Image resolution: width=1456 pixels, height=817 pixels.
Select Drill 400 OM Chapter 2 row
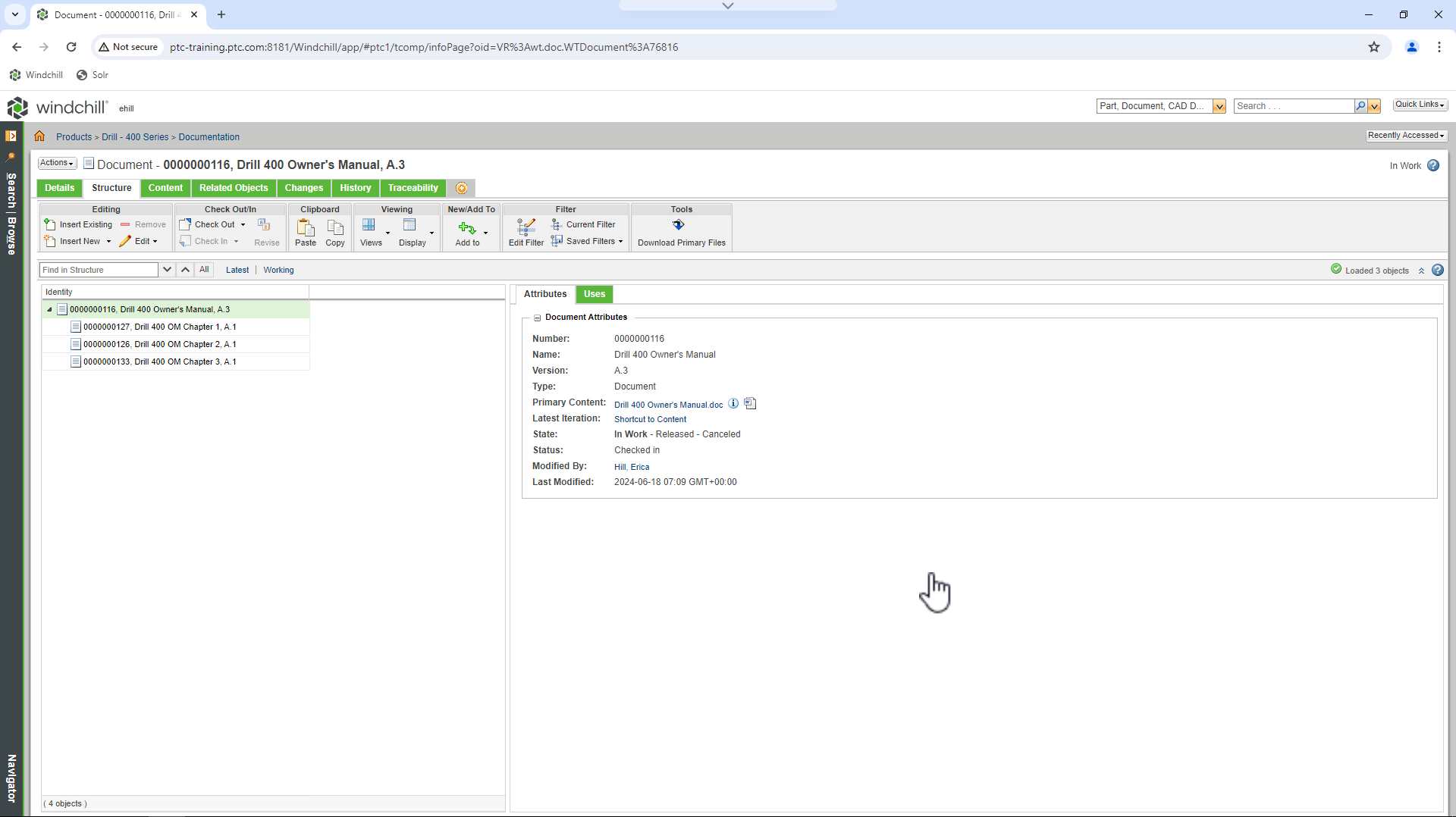point(176,344)
